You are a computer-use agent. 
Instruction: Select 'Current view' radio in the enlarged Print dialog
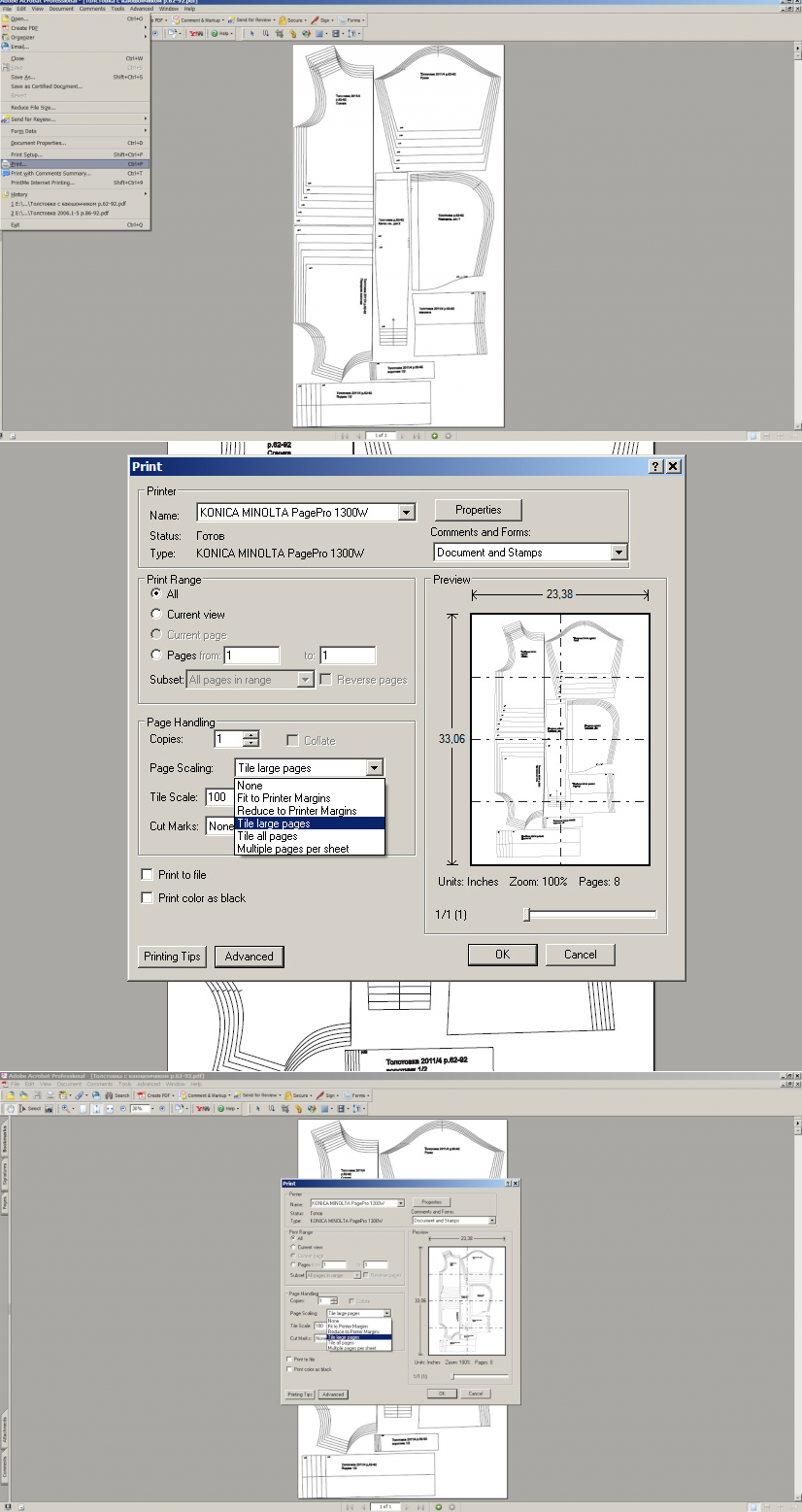[x=156, y=614]
